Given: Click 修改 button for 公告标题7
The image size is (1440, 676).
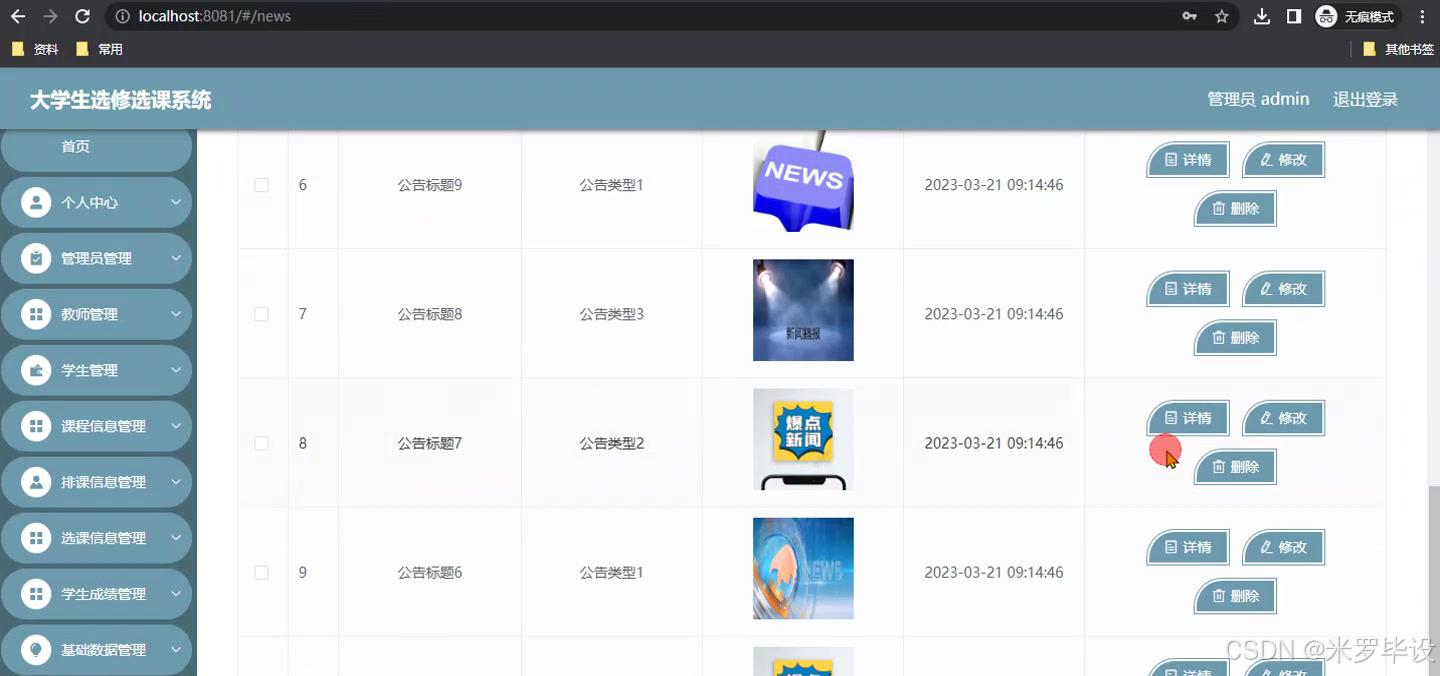Looking at the screenshot, I should point(1284,418).
